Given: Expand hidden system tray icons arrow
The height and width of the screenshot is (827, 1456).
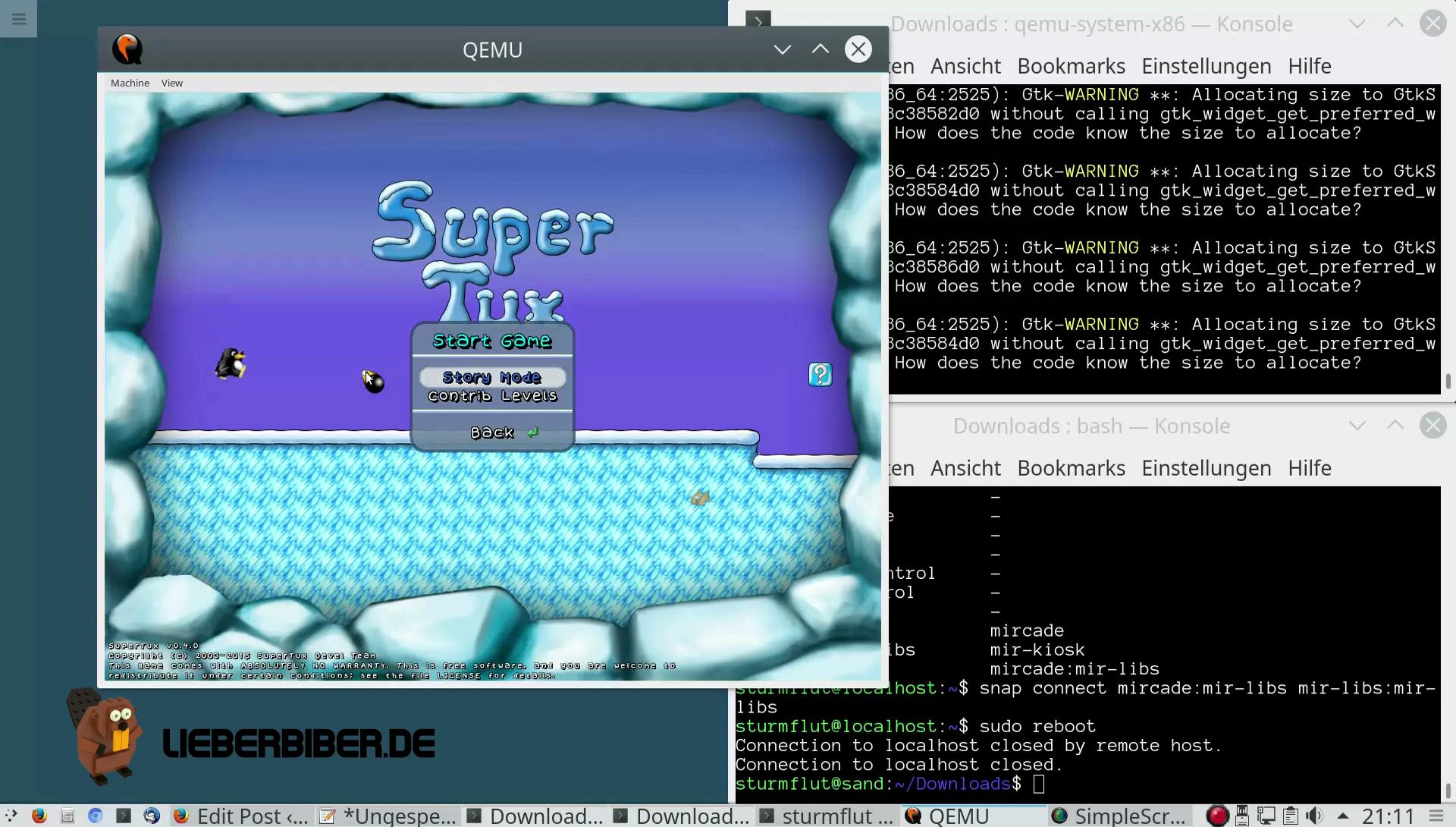Looking at the screenshot, I should pos(1343,816).
